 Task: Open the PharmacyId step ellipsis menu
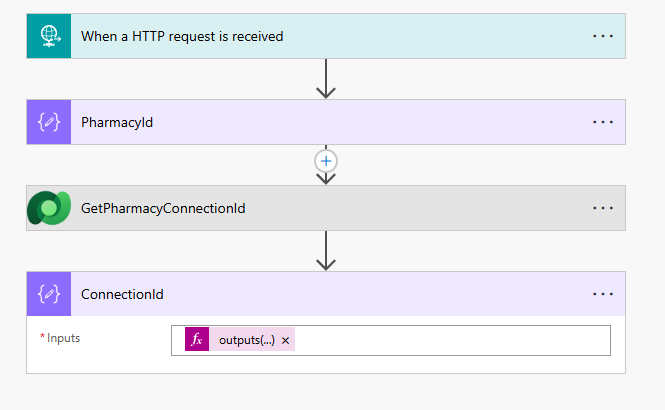point(603,122)
